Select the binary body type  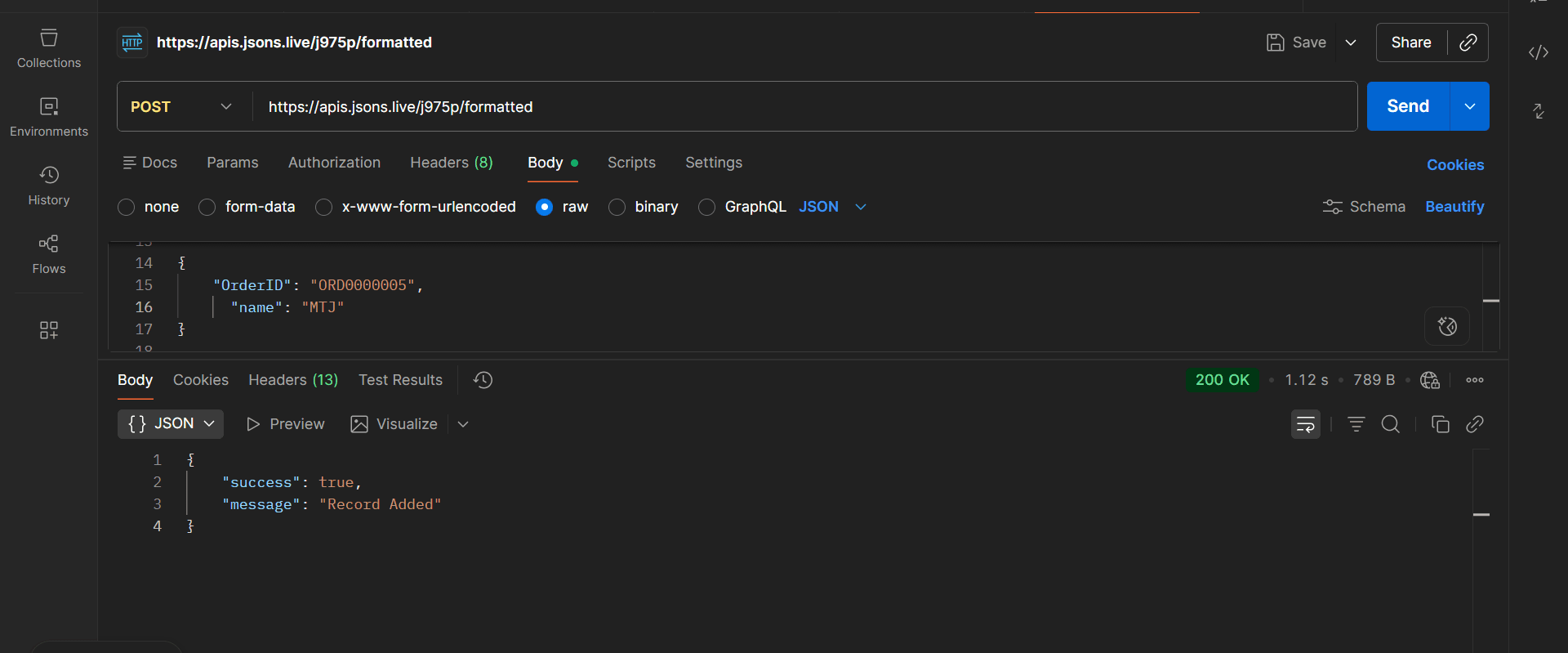617,207
